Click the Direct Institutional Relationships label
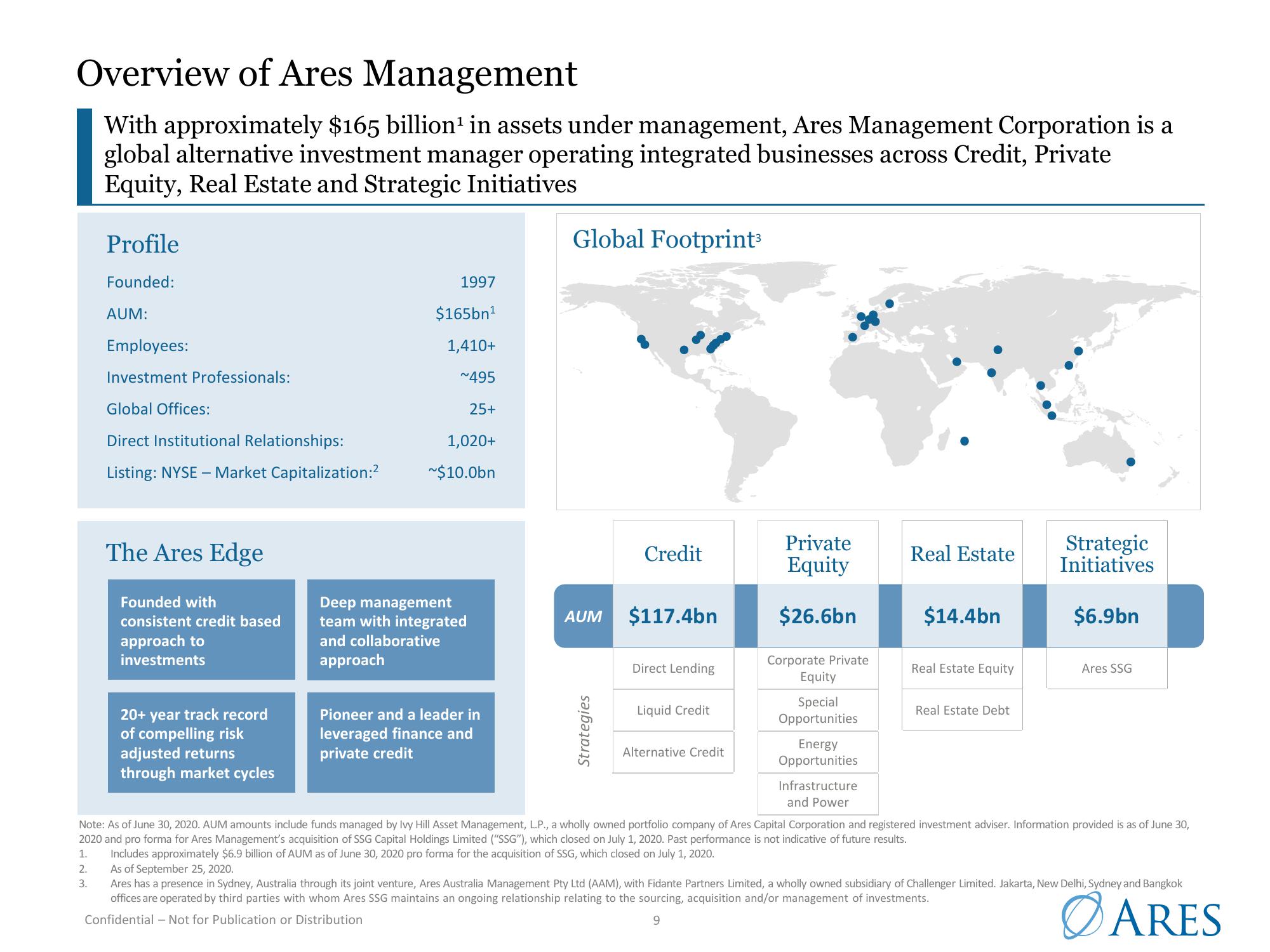Viewport: 1270px width, 952px height. click(x=225, y=440)
